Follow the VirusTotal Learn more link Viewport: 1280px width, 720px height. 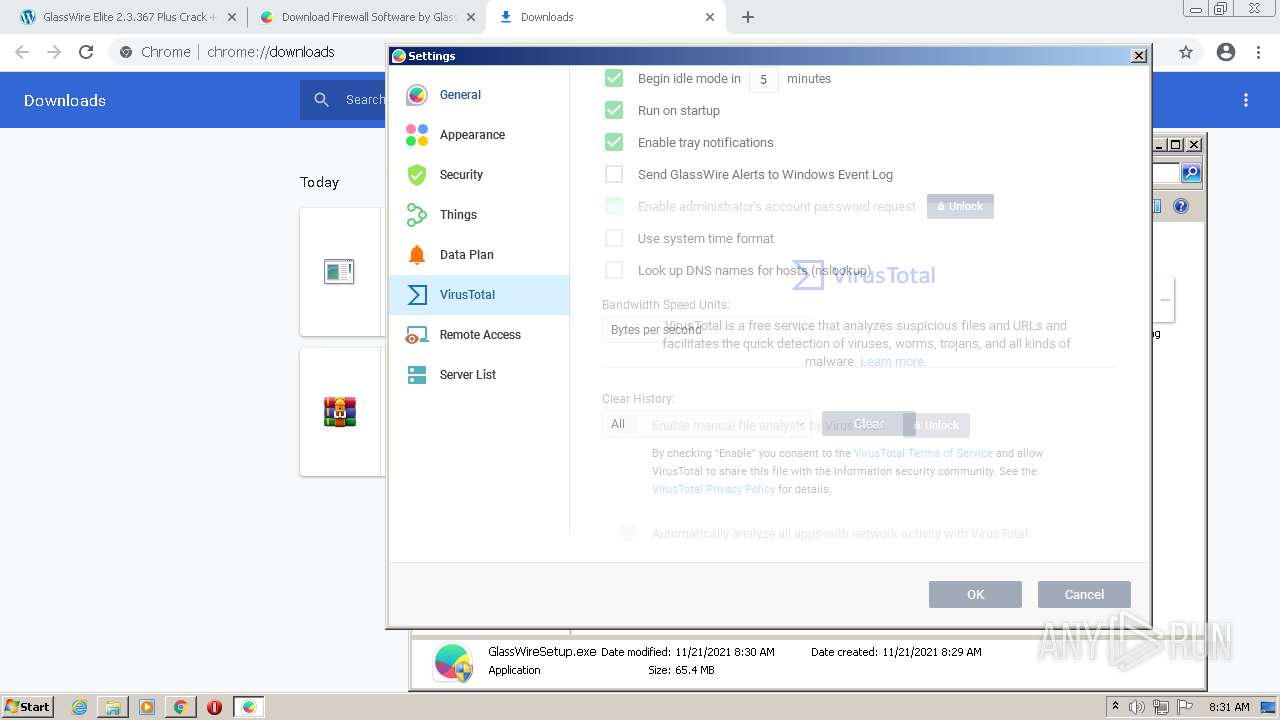tap(892, 362)
